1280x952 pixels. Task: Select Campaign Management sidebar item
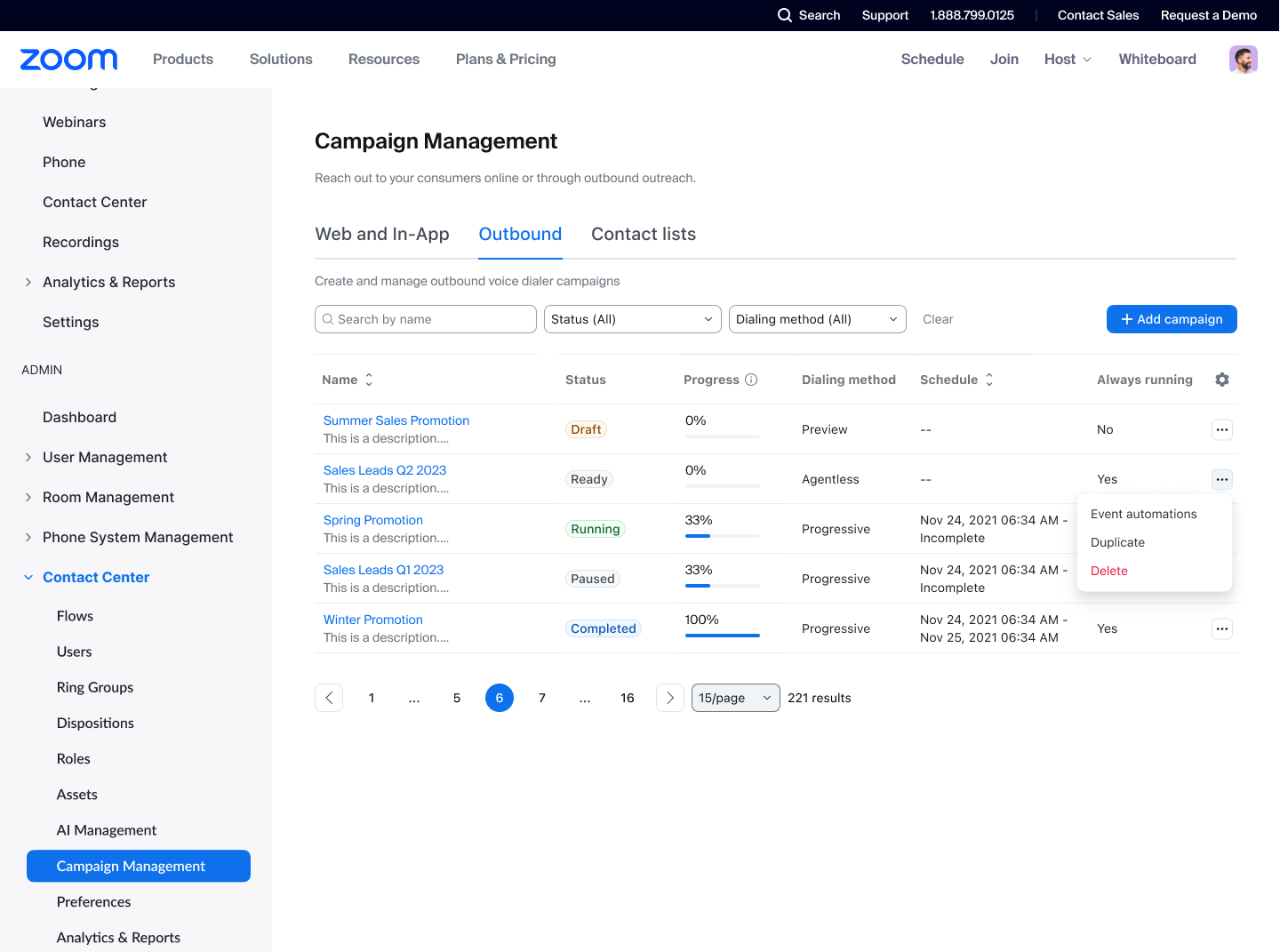coord(139,866)
